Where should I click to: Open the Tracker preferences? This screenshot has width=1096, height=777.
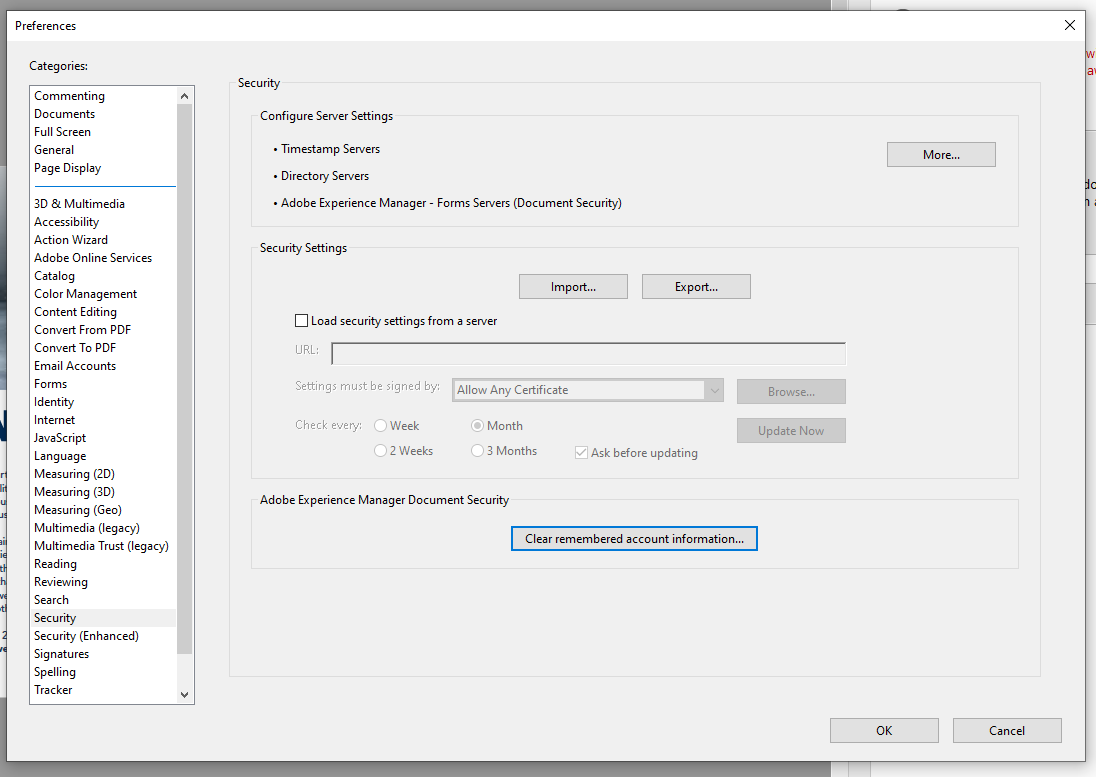[x=53, y=689]
